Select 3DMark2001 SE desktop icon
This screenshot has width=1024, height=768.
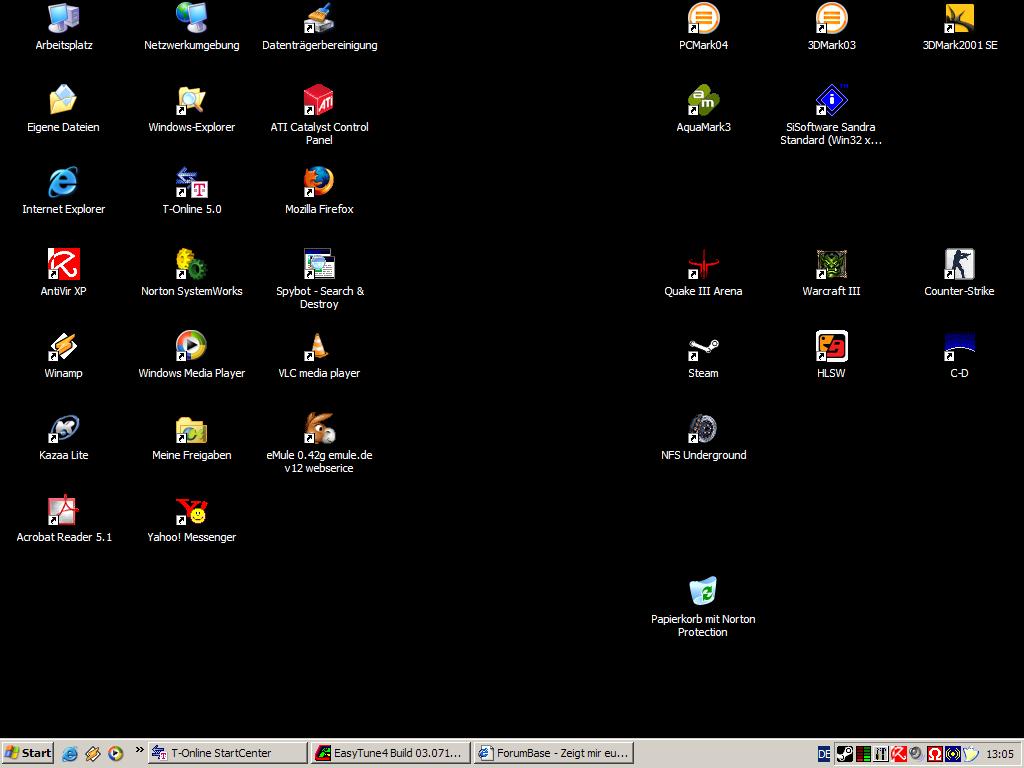[959, 27]
